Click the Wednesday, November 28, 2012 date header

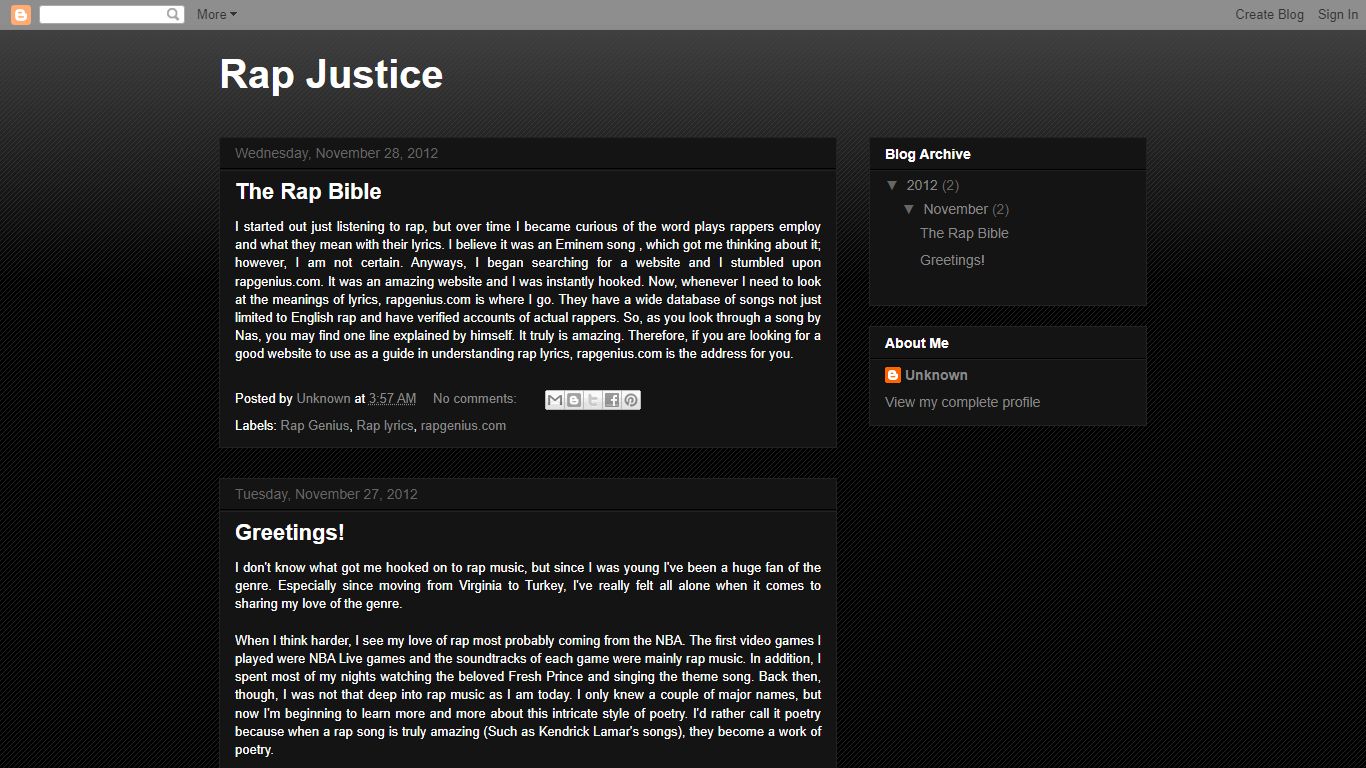336,153
